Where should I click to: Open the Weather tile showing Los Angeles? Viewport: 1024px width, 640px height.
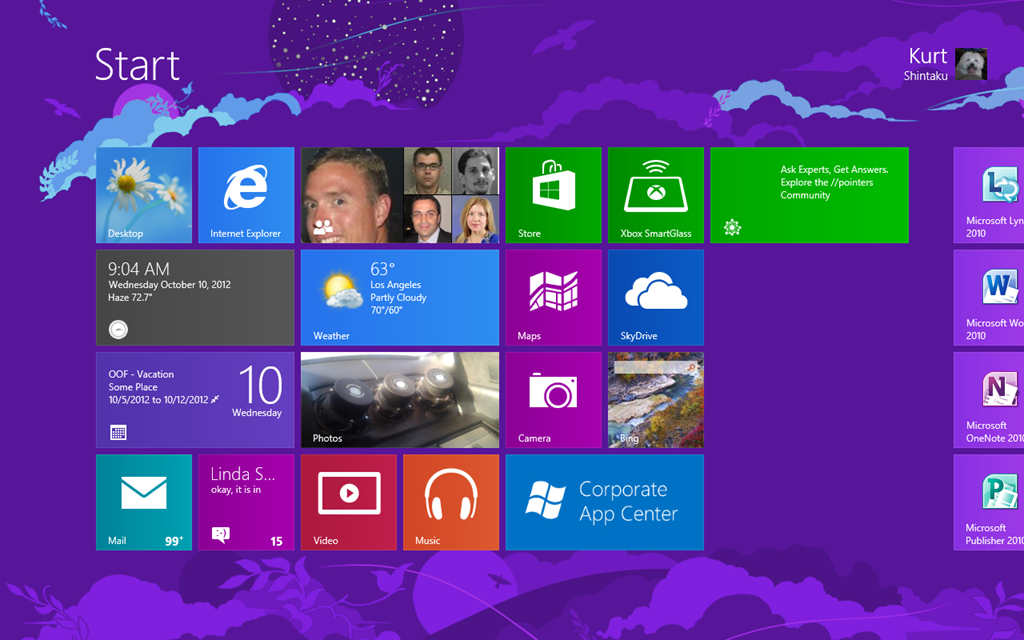click(400, 297)
